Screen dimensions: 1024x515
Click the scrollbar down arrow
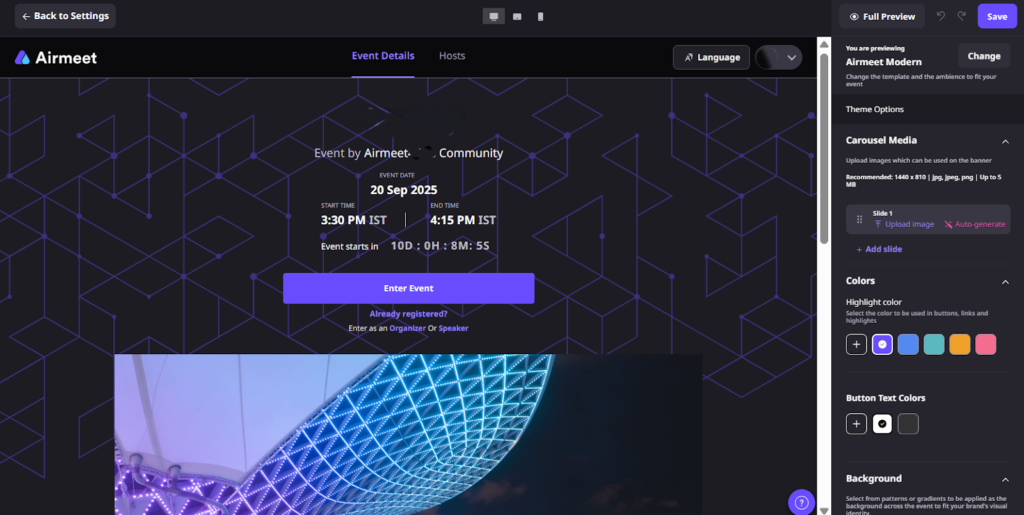(x=824, y=510)
